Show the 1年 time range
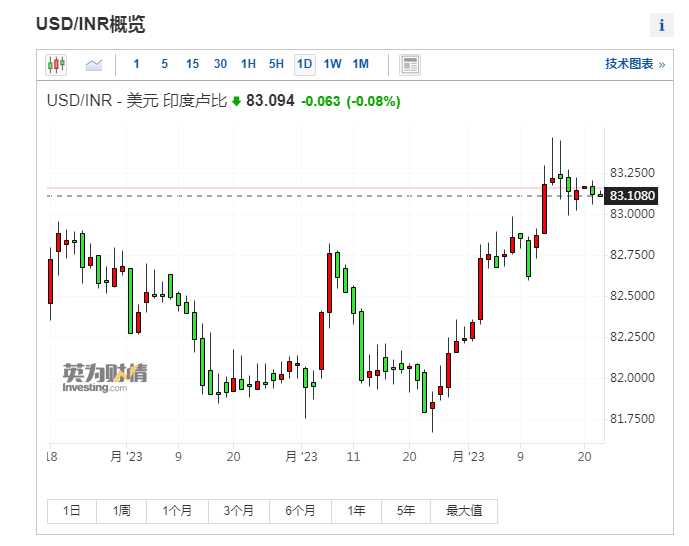 click(356, 510)
